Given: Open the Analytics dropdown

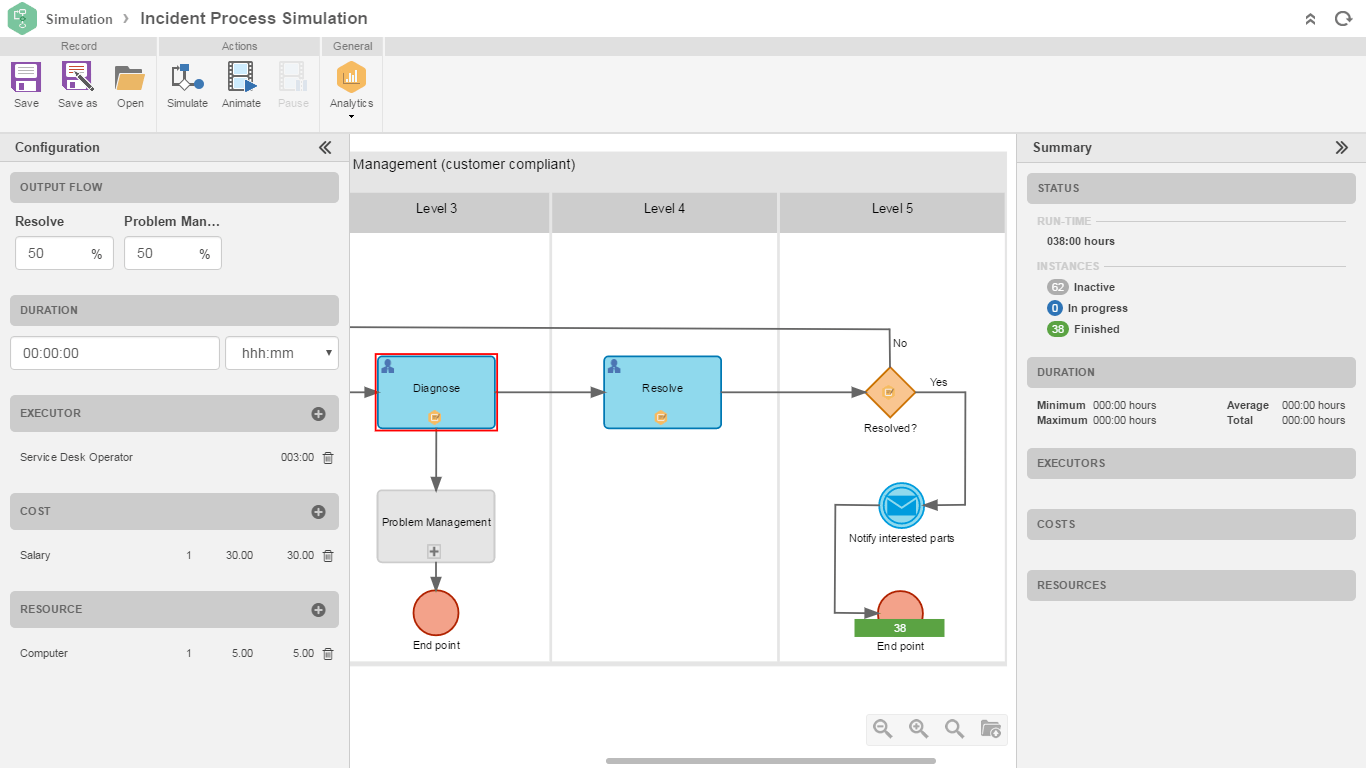Looking at the screenshot, I should [x=351, y=90].
